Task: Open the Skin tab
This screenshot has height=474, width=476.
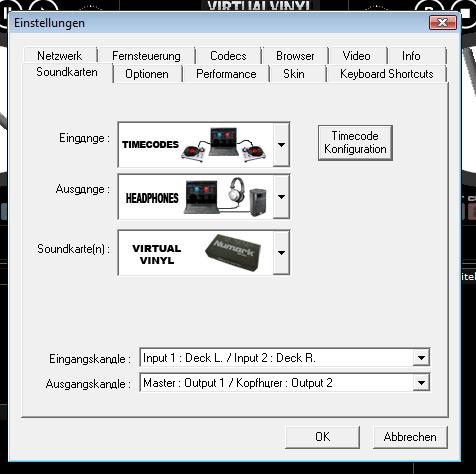Action: pos(294,74)
